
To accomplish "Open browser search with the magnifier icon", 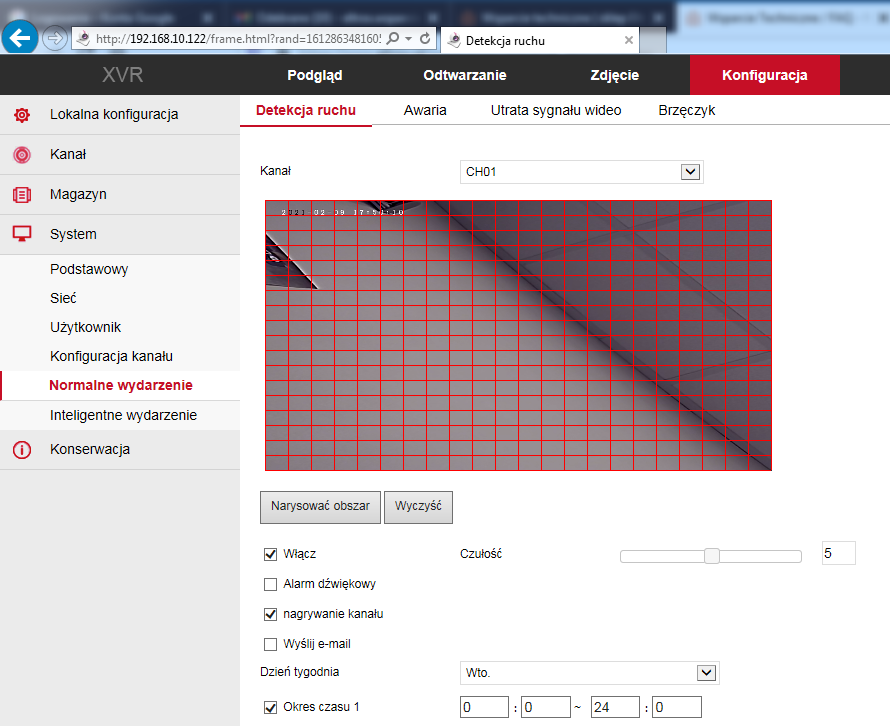I will [393, 38].
